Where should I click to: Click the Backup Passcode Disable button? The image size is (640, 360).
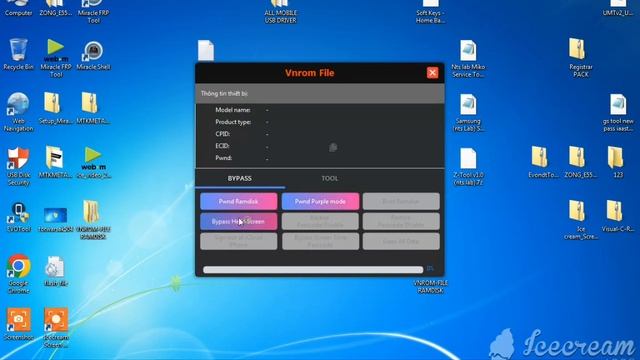point(320,221)
